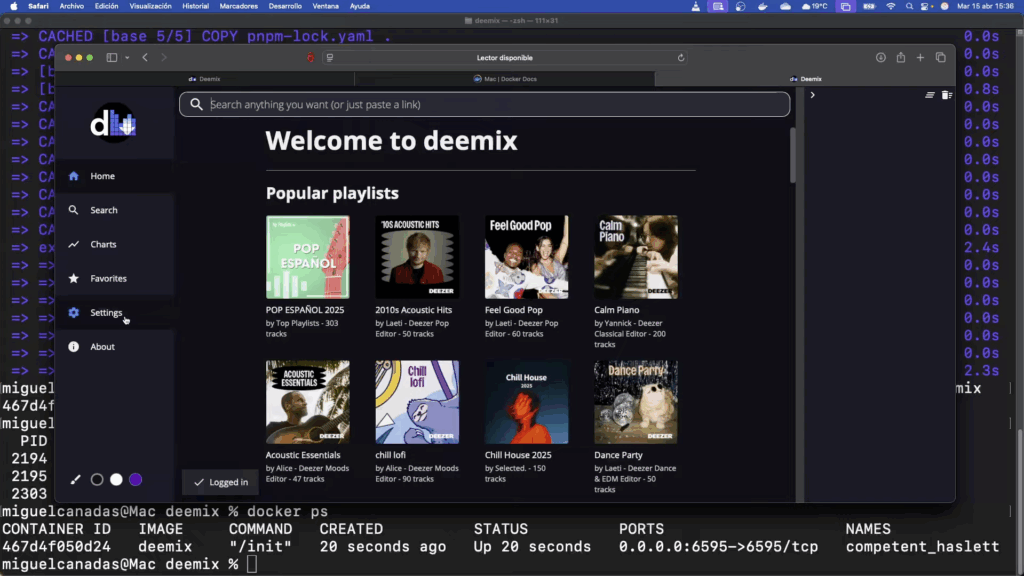Open Control Center in menu bar

click(x=925, y=6)
